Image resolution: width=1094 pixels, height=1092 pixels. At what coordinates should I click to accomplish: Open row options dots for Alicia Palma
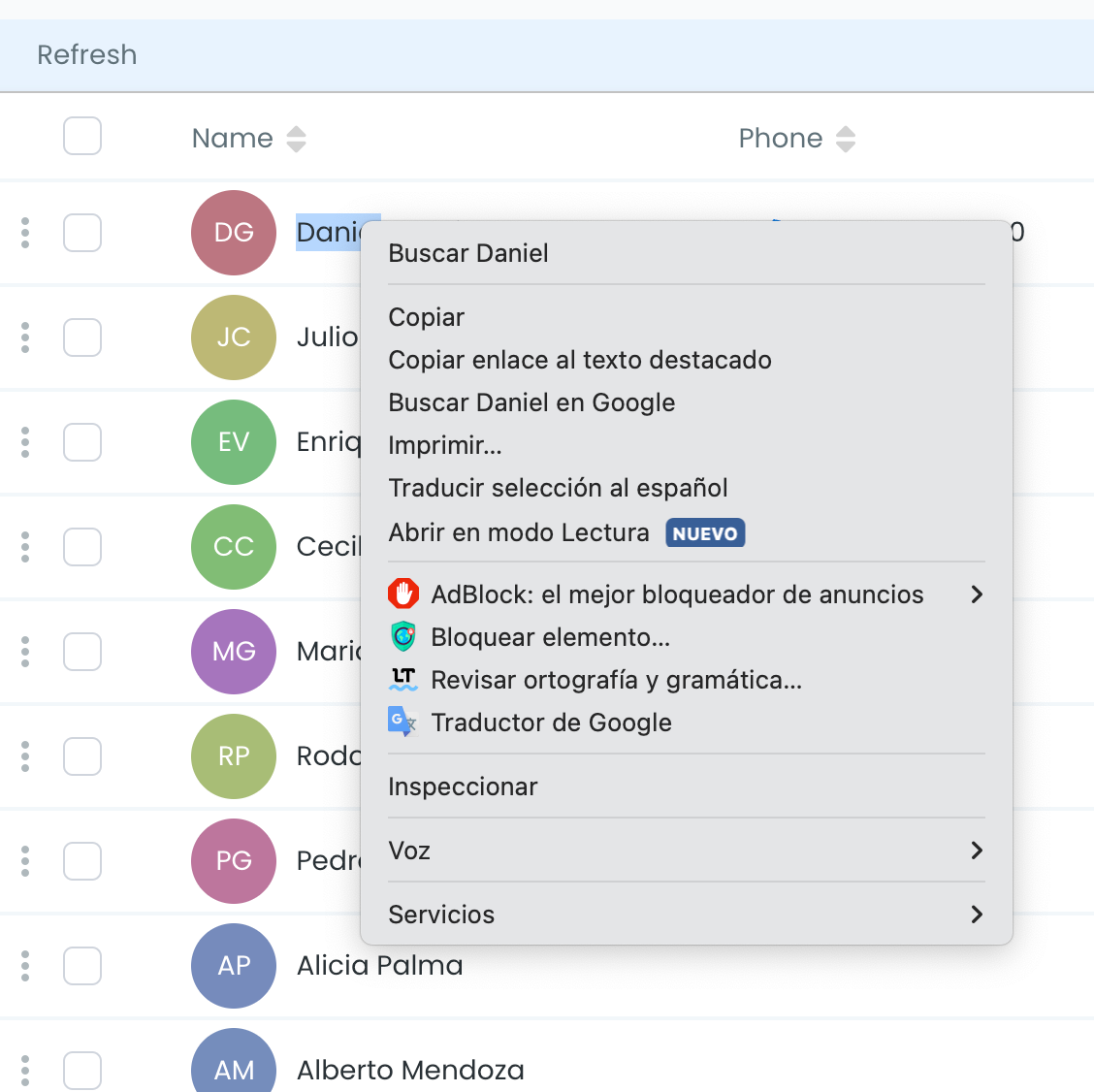[25, 966]
